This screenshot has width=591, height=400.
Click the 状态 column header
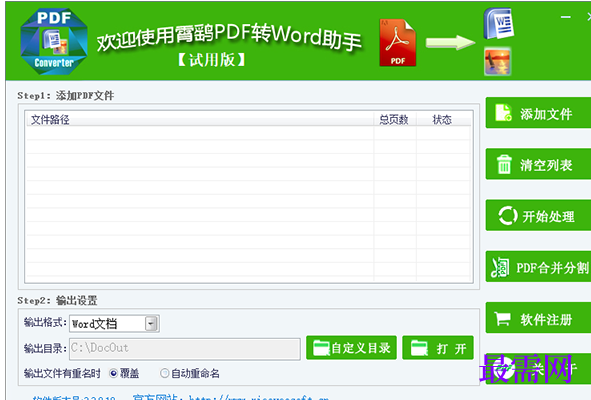pos(443,120)
